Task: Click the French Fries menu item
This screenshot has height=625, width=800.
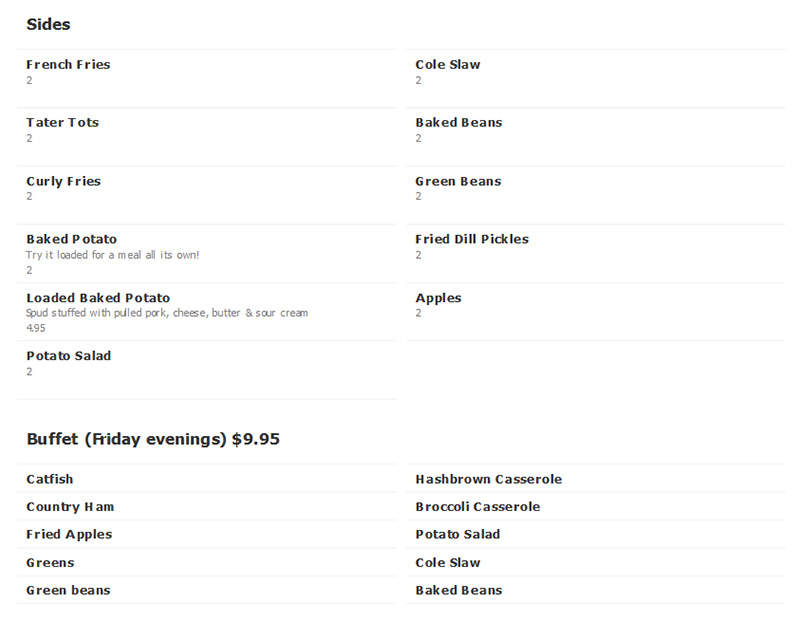Action: click(x=68, y=65)
